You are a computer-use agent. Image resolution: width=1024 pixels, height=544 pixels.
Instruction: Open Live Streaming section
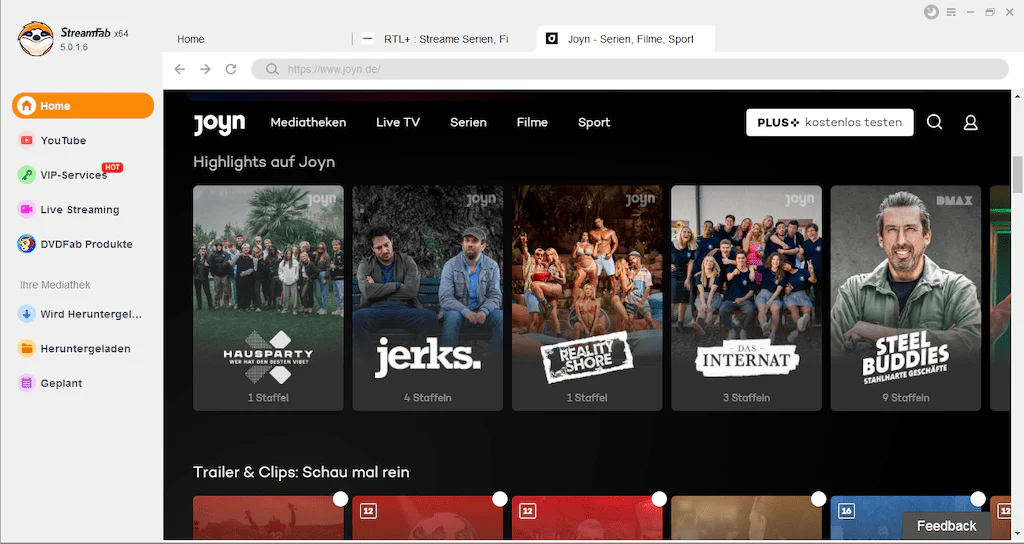pos(80,210)
